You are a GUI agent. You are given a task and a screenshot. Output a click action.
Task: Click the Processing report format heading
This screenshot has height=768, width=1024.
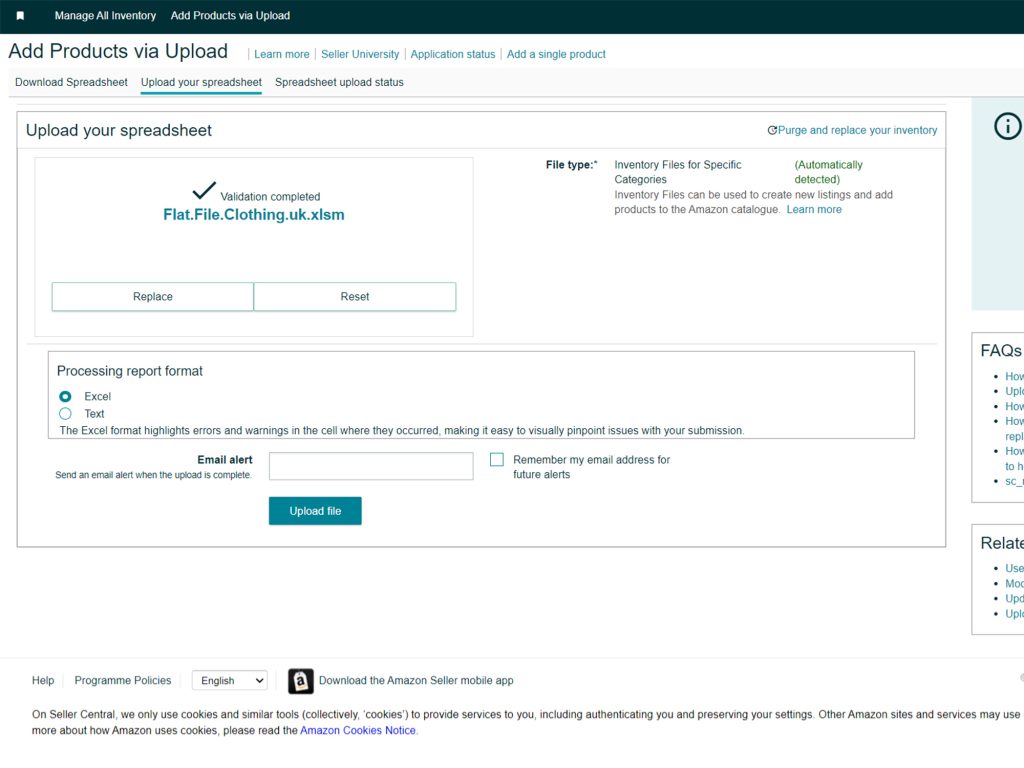pyautogui.click(x=130, y=371)
